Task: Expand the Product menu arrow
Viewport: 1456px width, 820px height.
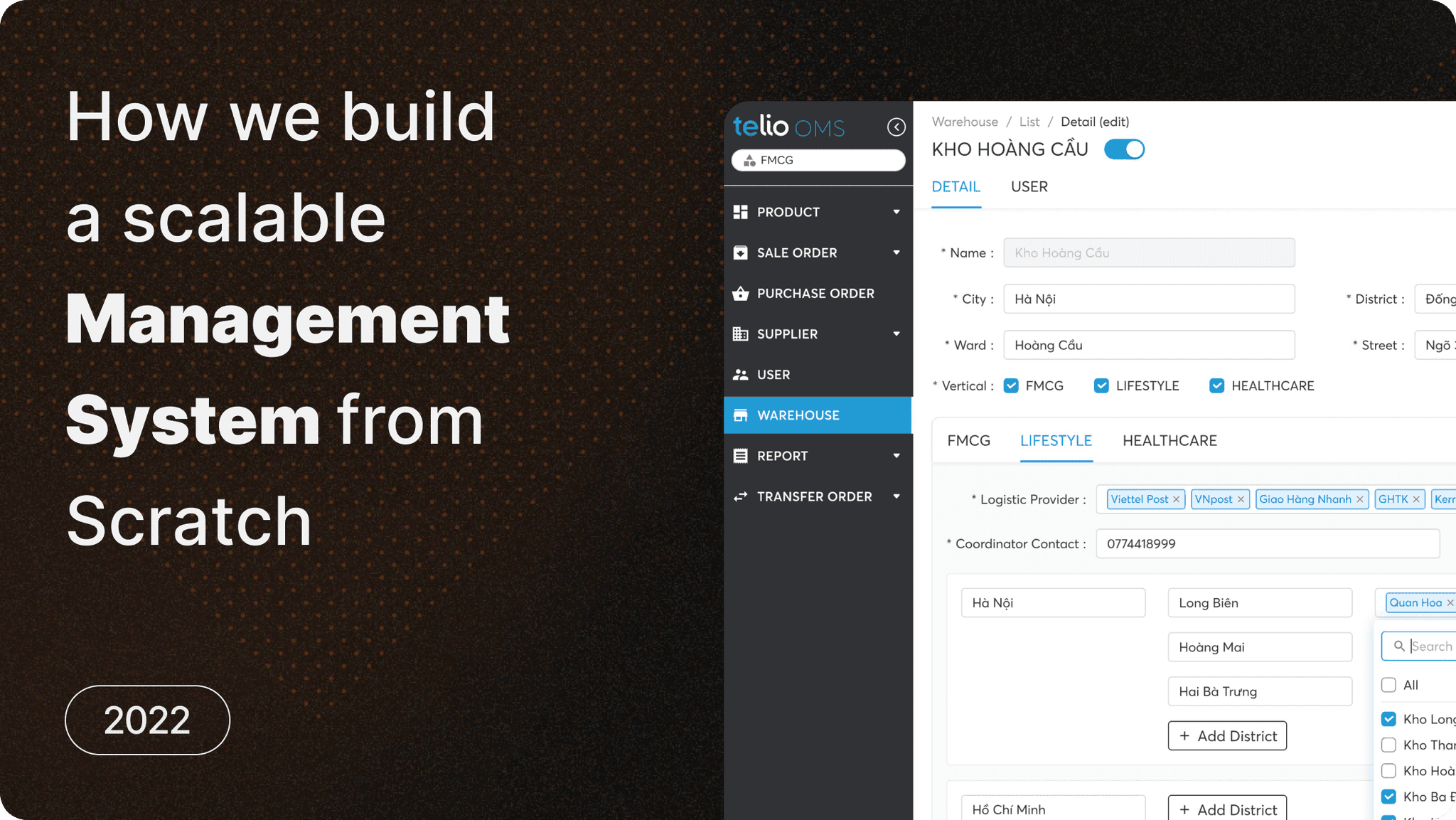Action: click(x=896, y=212)
